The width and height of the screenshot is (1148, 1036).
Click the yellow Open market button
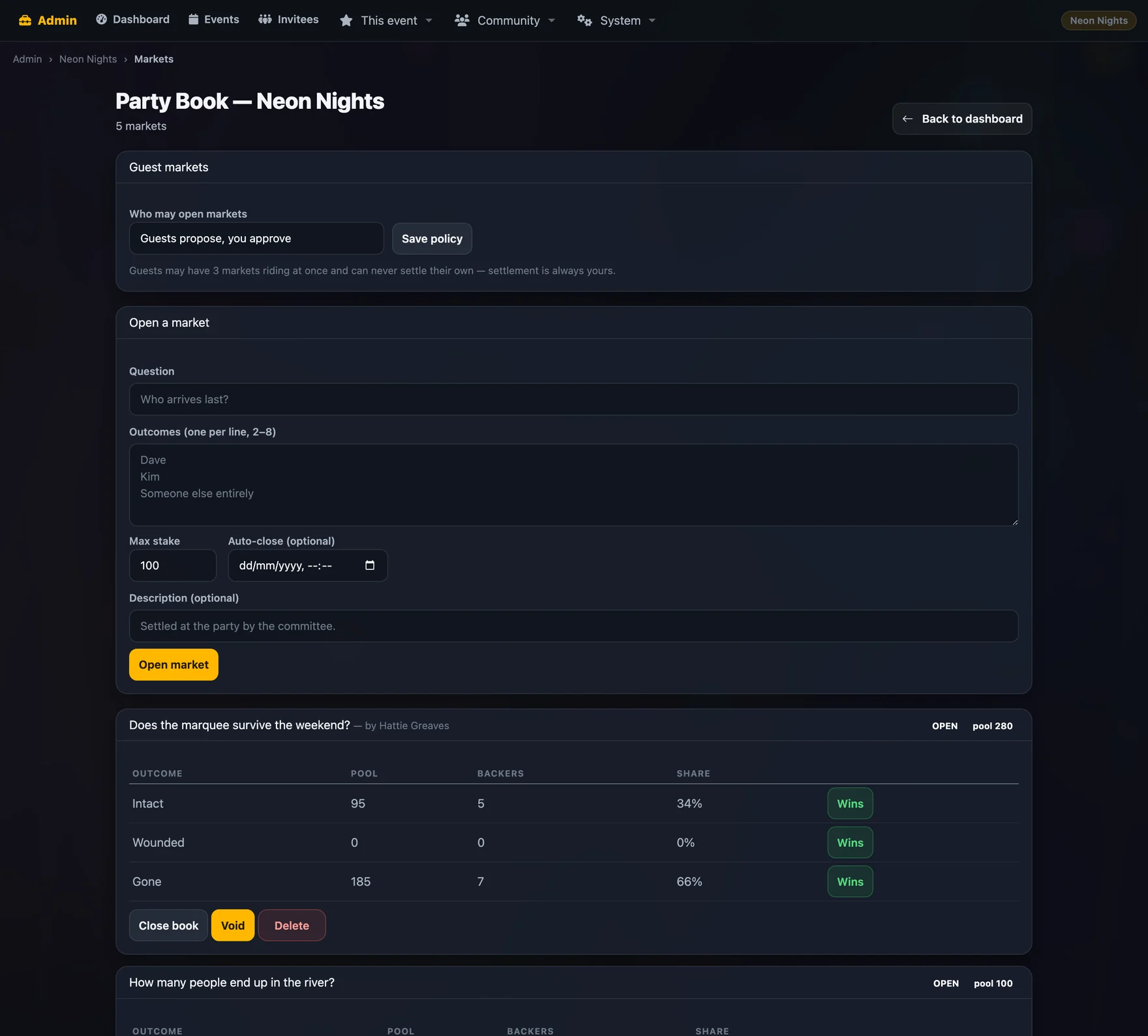[x=174, y=664]
